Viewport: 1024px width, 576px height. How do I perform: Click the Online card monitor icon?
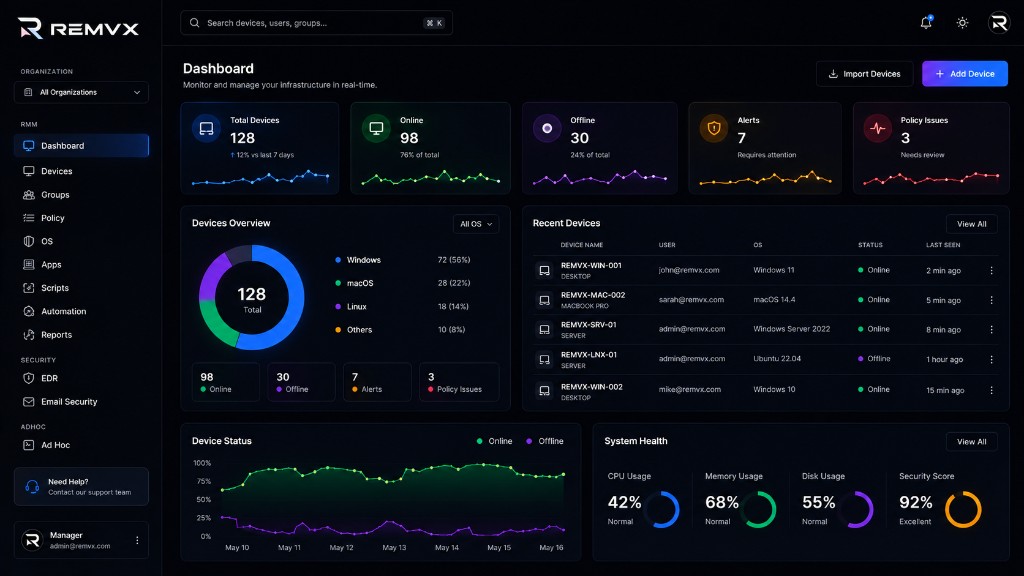(x=376, y=129)
